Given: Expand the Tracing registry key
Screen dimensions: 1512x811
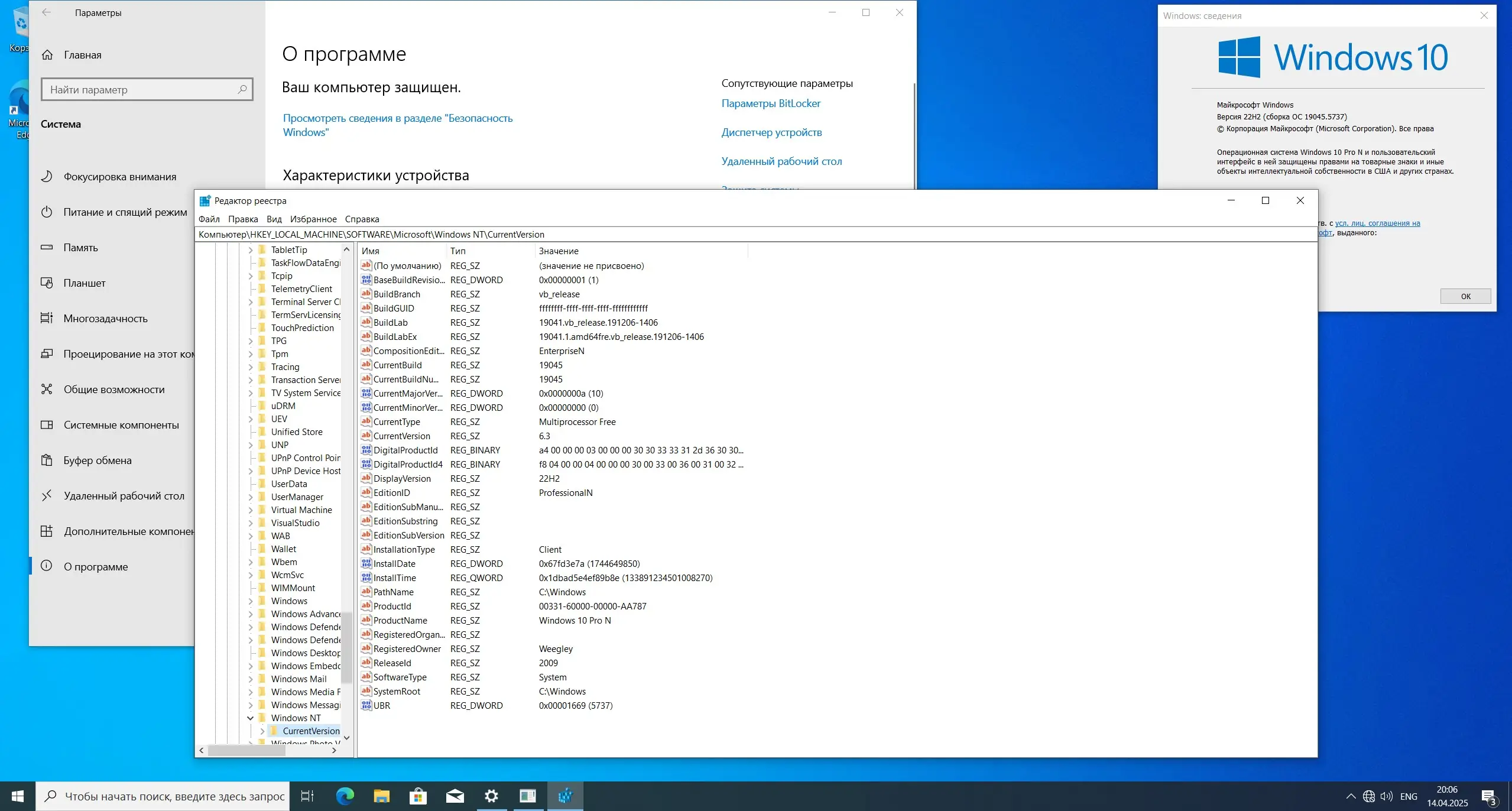Looking at the screenshot, I should tap(250, 366).
